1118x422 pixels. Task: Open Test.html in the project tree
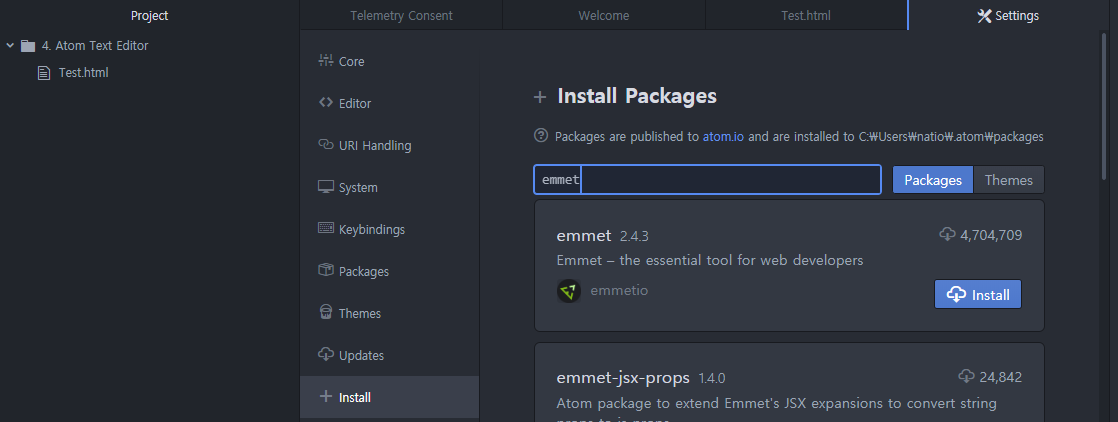[83, 73]
